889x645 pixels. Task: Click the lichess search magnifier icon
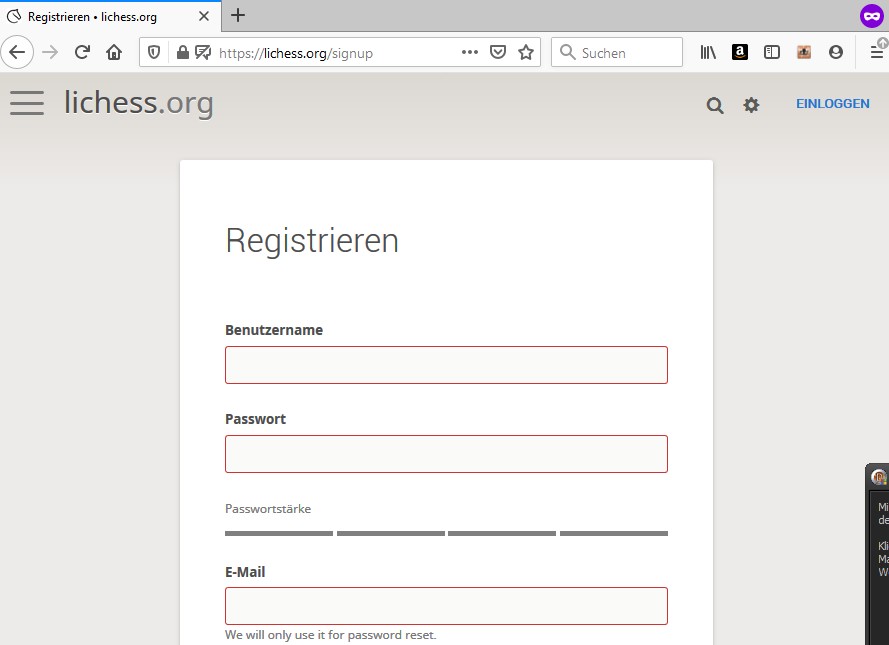click(x=715, y=105)
